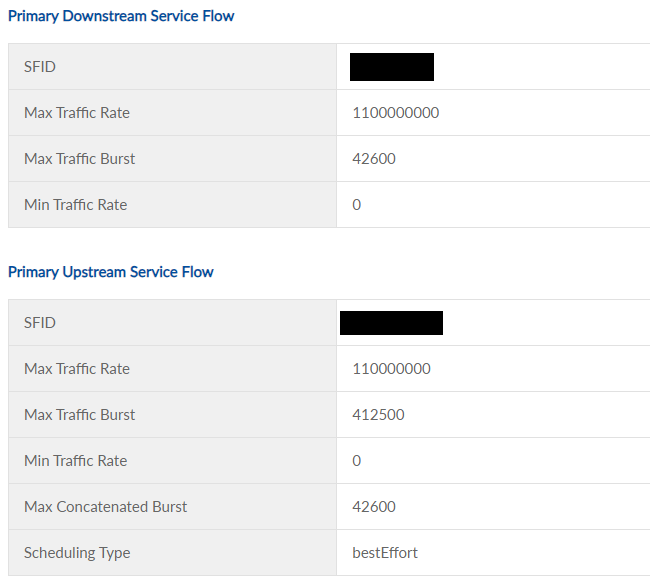Click the 1100000000 downstream rate value
The width and height of the screenshot is (650, 584).
coord(396,113)
